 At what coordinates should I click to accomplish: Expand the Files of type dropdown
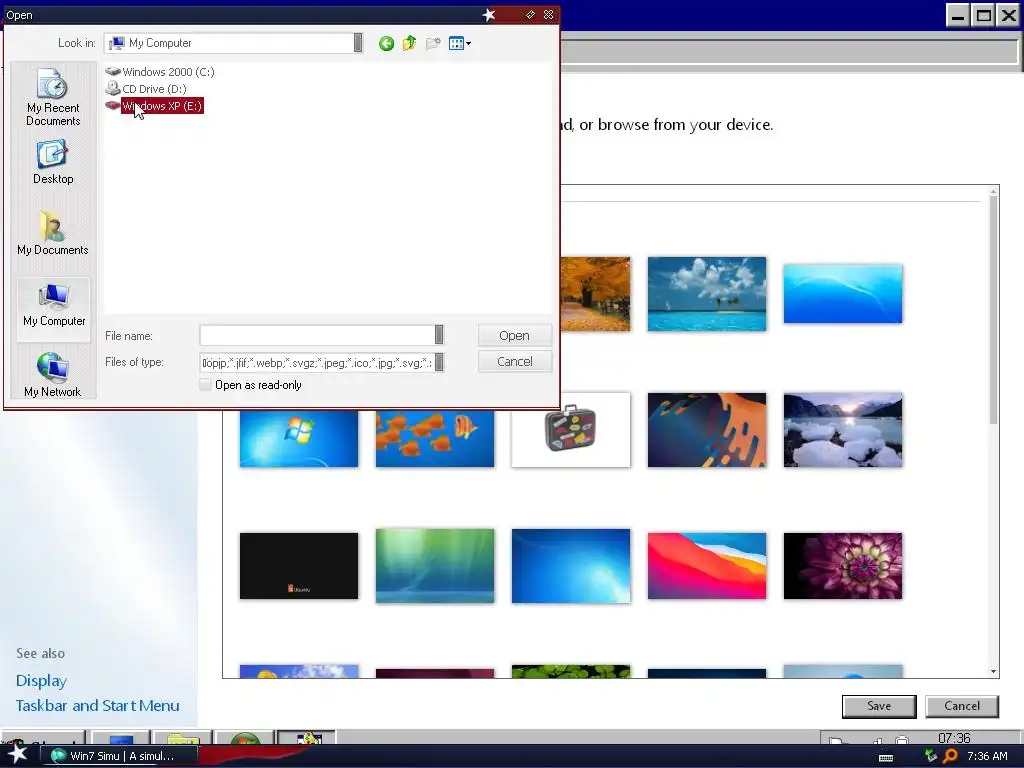pos(439,362)
